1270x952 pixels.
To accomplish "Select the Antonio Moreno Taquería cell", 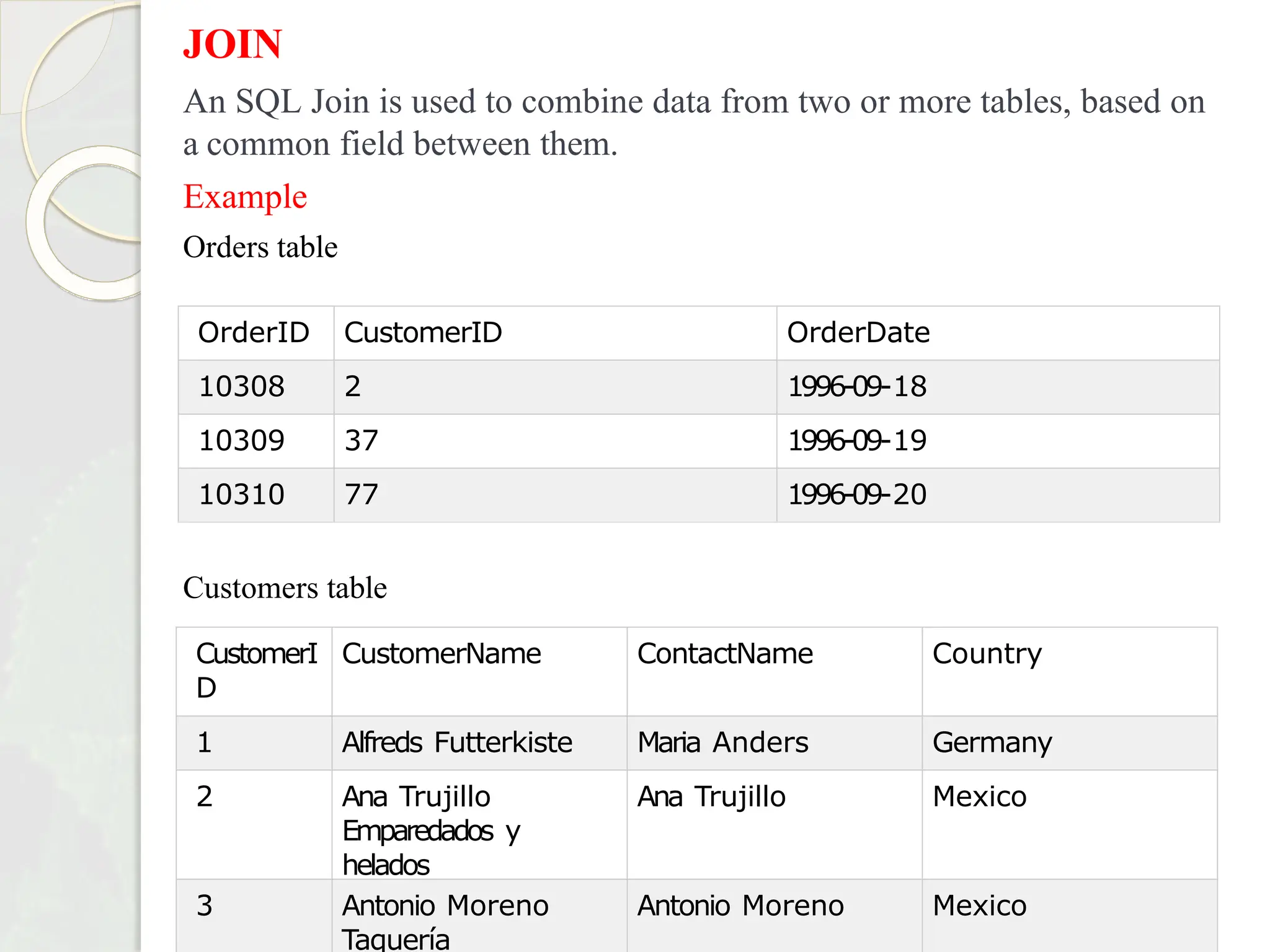I will pos(445,921).
